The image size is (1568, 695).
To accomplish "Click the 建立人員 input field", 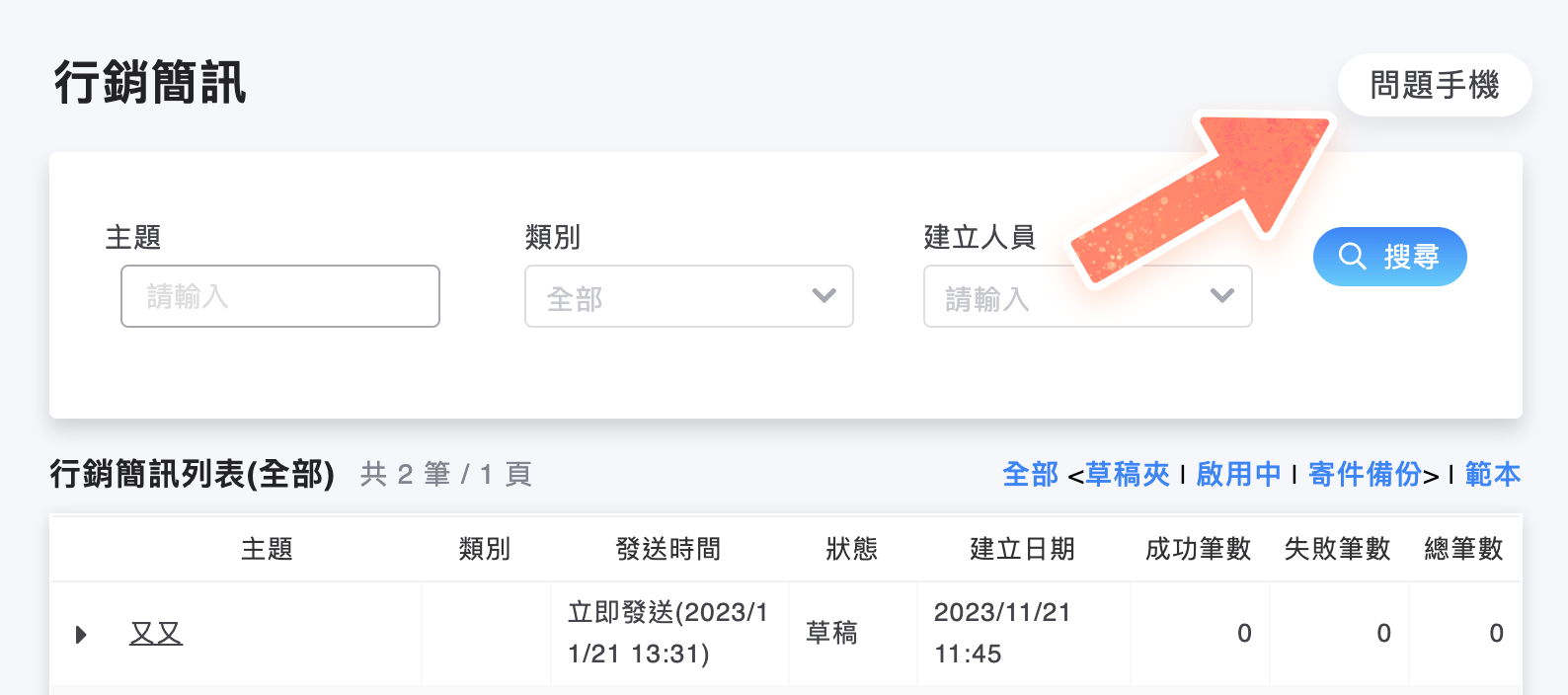I will click(1047, 296).
